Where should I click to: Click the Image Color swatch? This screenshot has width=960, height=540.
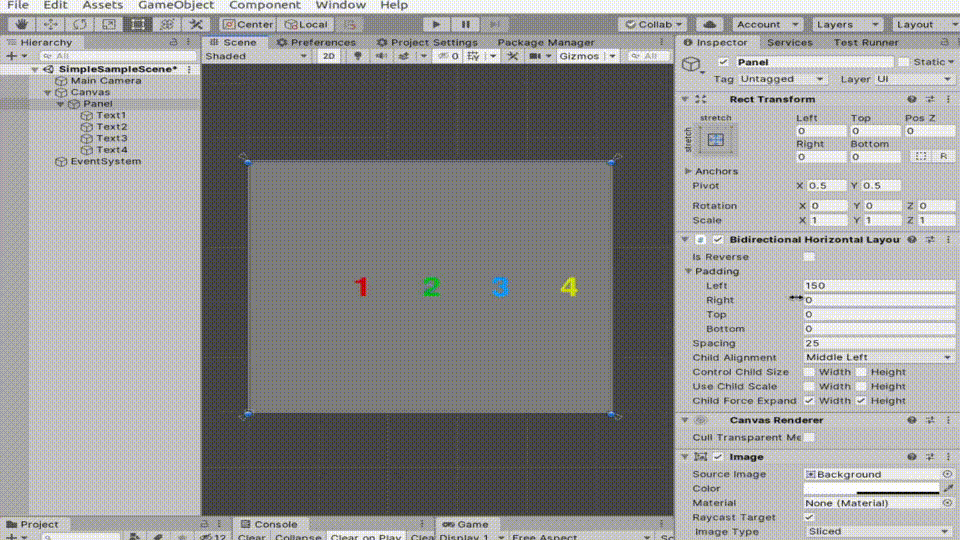(x=871, y=489)
